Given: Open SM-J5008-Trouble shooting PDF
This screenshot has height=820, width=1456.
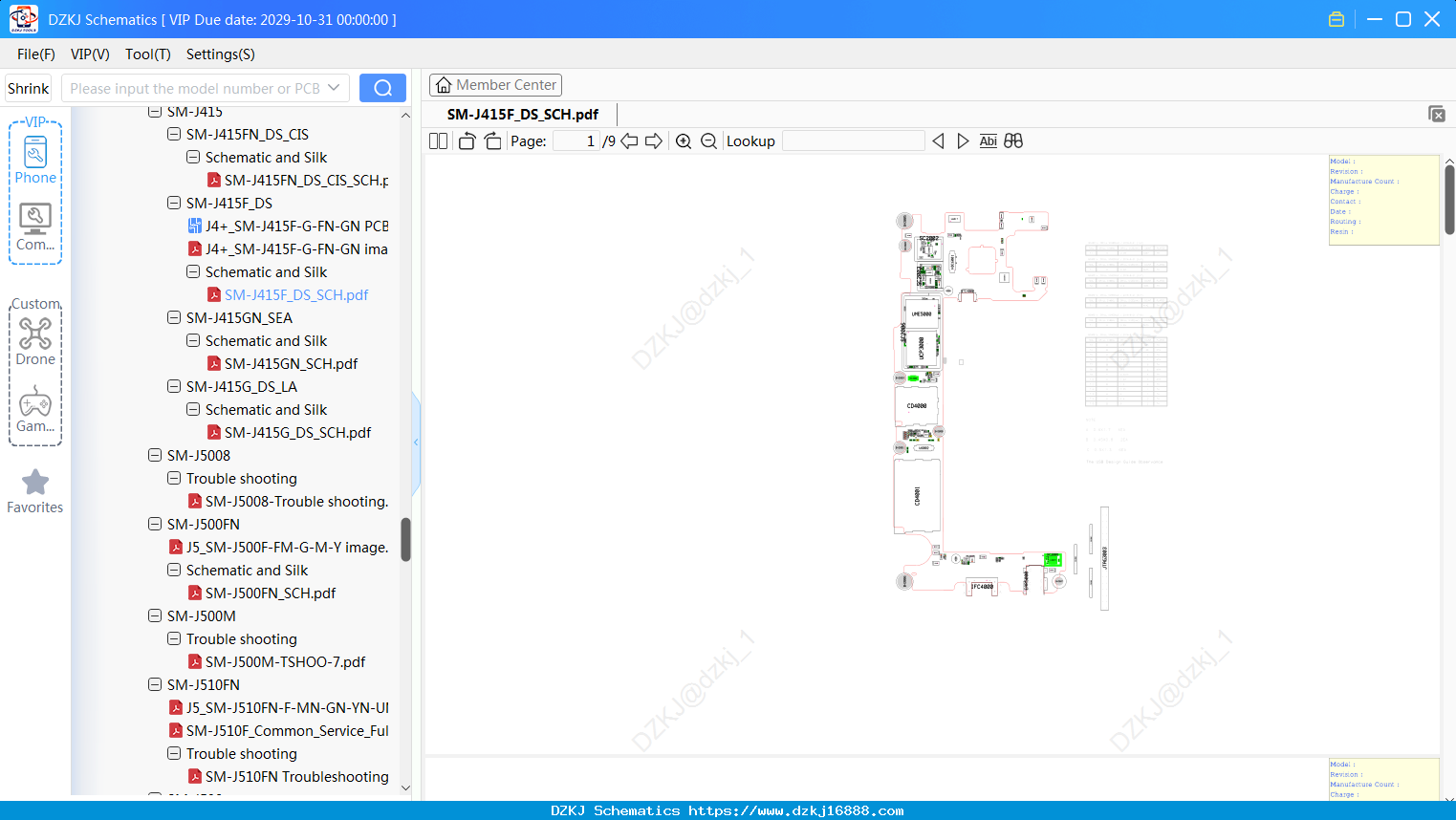Looking at the screenshot, I should [288, 502].
